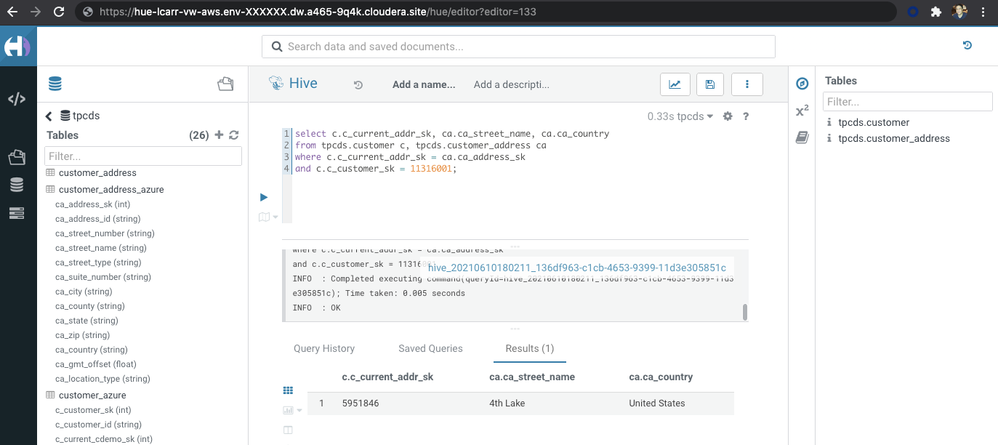The height and width of the screenshot is (445, 998).
Task: Run the Hive query with play button
Action: (x=264, y=197)
